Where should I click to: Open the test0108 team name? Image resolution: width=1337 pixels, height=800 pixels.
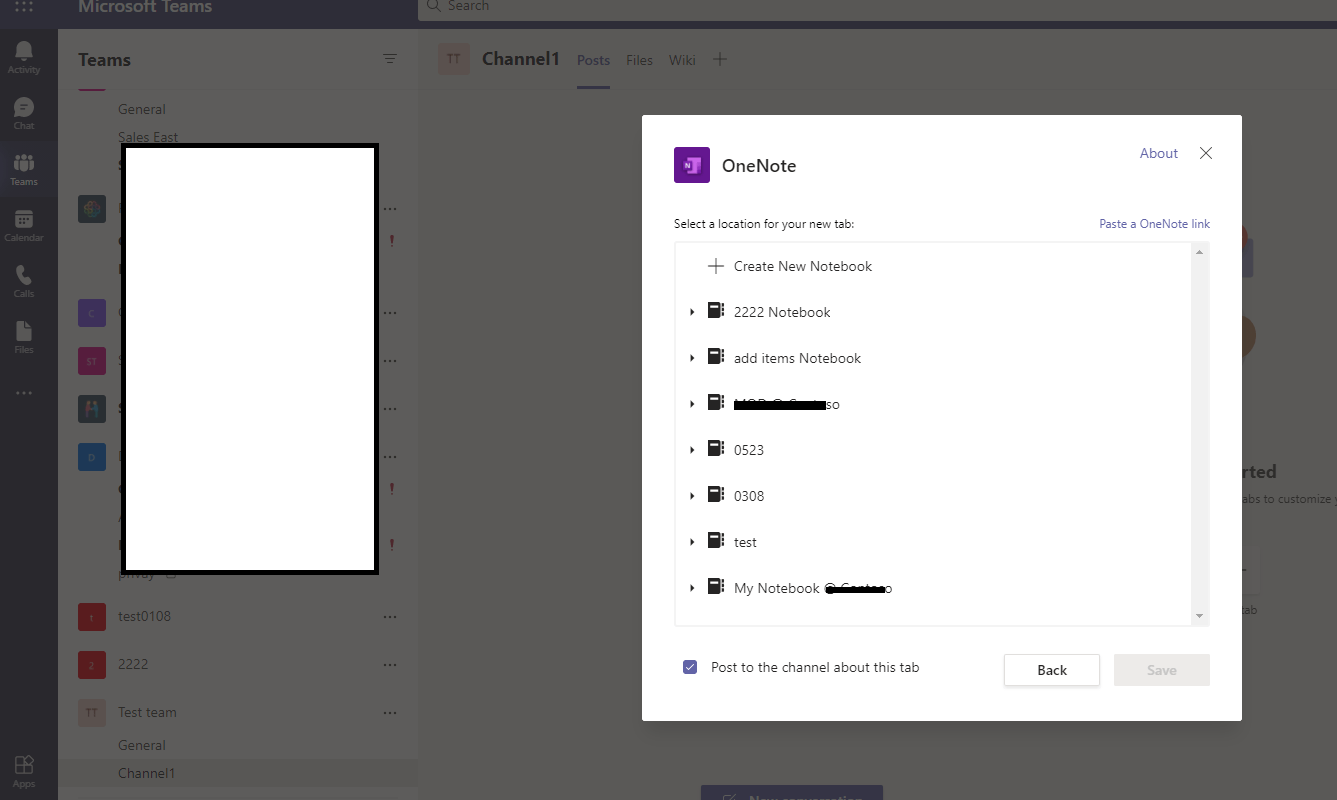click(x=144, y=616)
